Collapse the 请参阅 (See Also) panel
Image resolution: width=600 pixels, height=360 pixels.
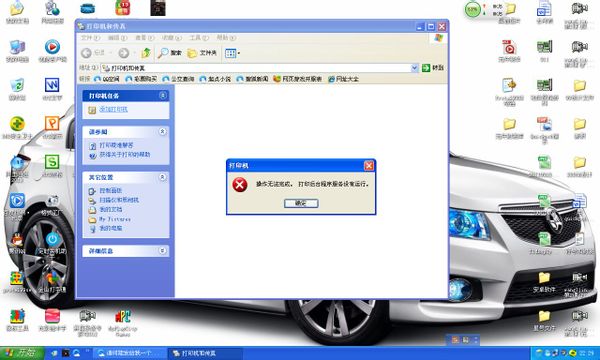pyautogui.click(x=163, y=132)
